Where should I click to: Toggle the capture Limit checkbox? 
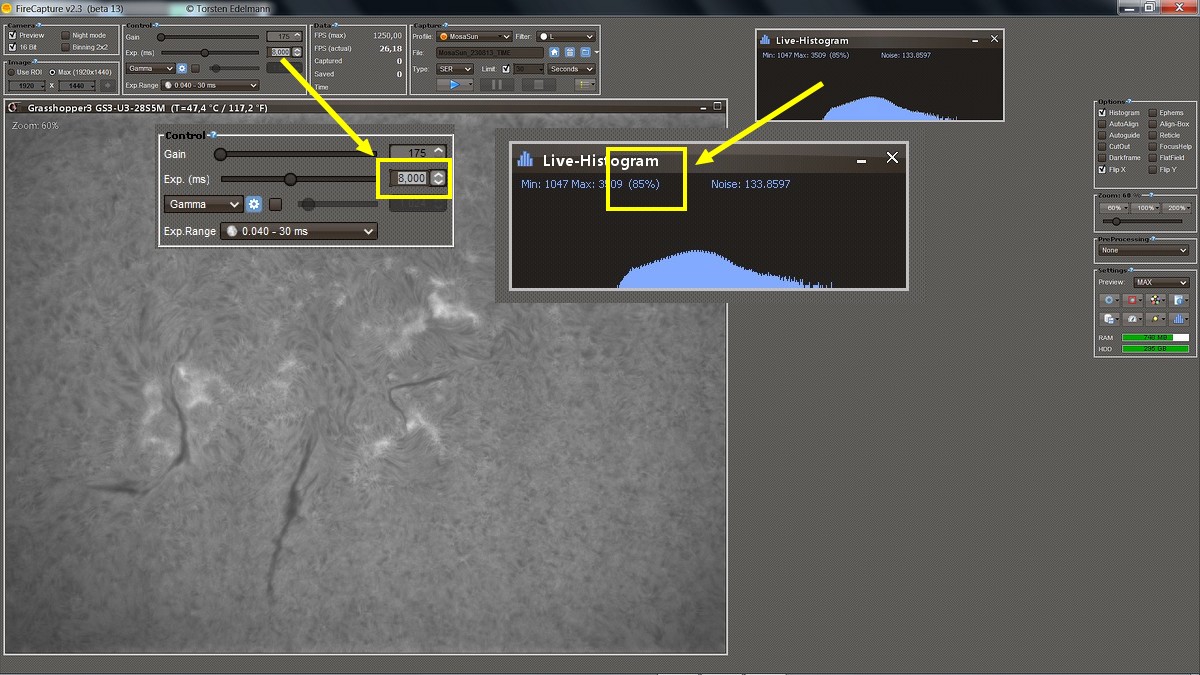(506, 69)
